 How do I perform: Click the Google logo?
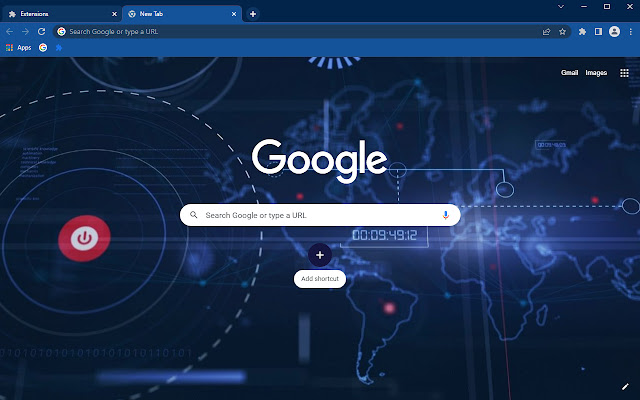point(319,160)
